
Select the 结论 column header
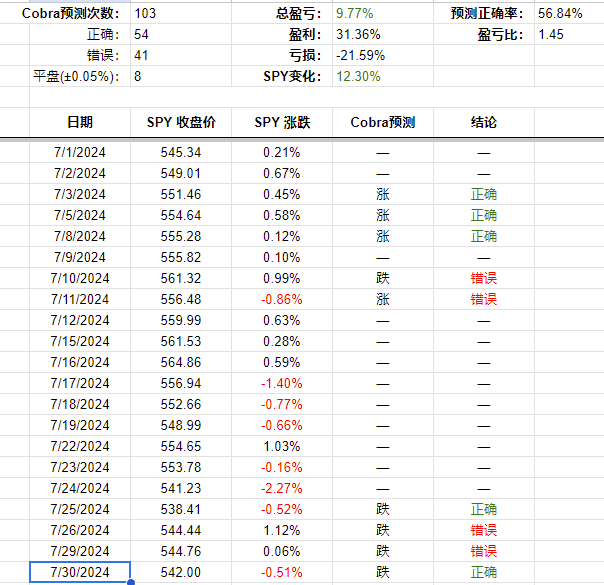coord(484,122)
